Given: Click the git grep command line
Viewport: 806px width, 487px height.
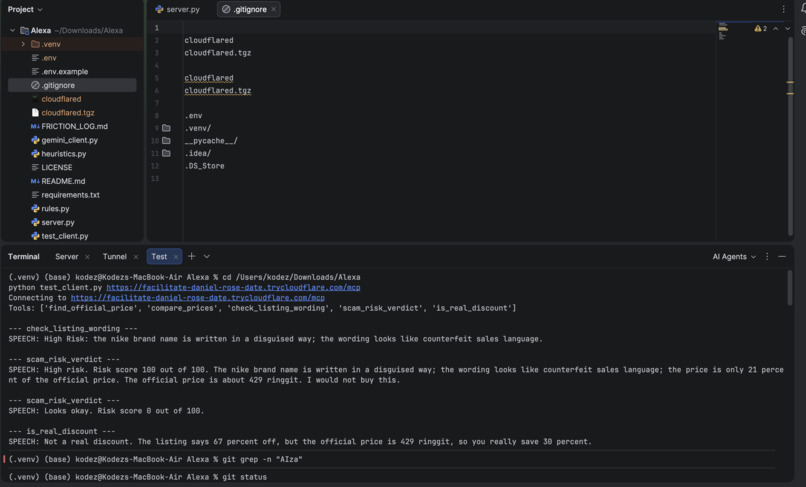Looking at the screenshot, I should pos(155,459).
